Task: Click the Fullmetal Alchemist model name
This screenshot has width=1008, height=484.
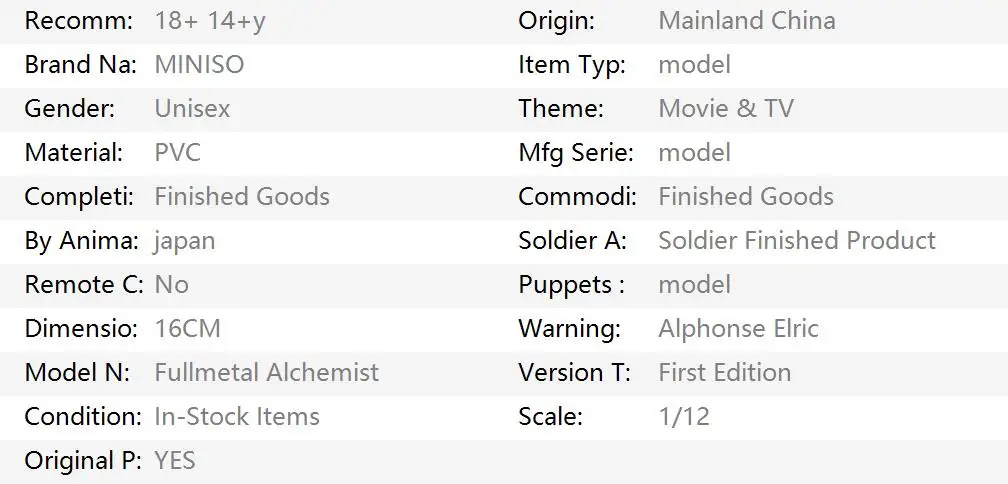Action: pyautogui.click(x=267, y=373)
